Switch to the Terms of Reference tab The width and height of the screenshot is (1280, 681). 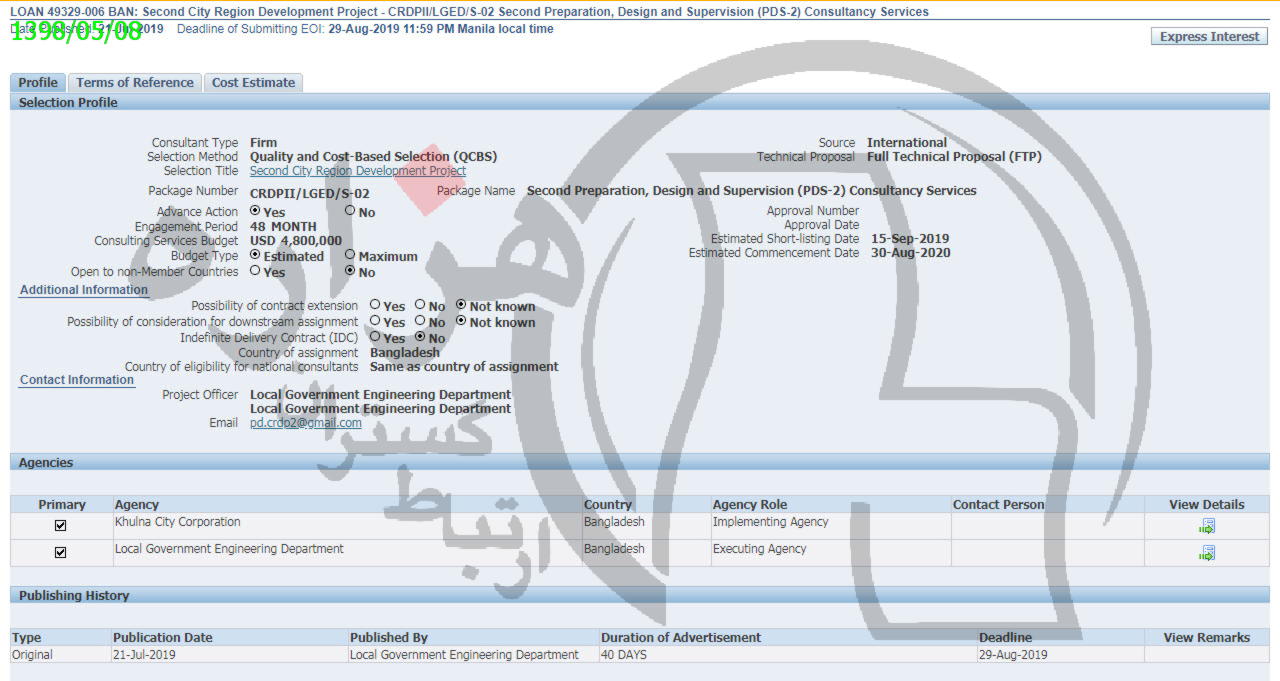[135, 83]
